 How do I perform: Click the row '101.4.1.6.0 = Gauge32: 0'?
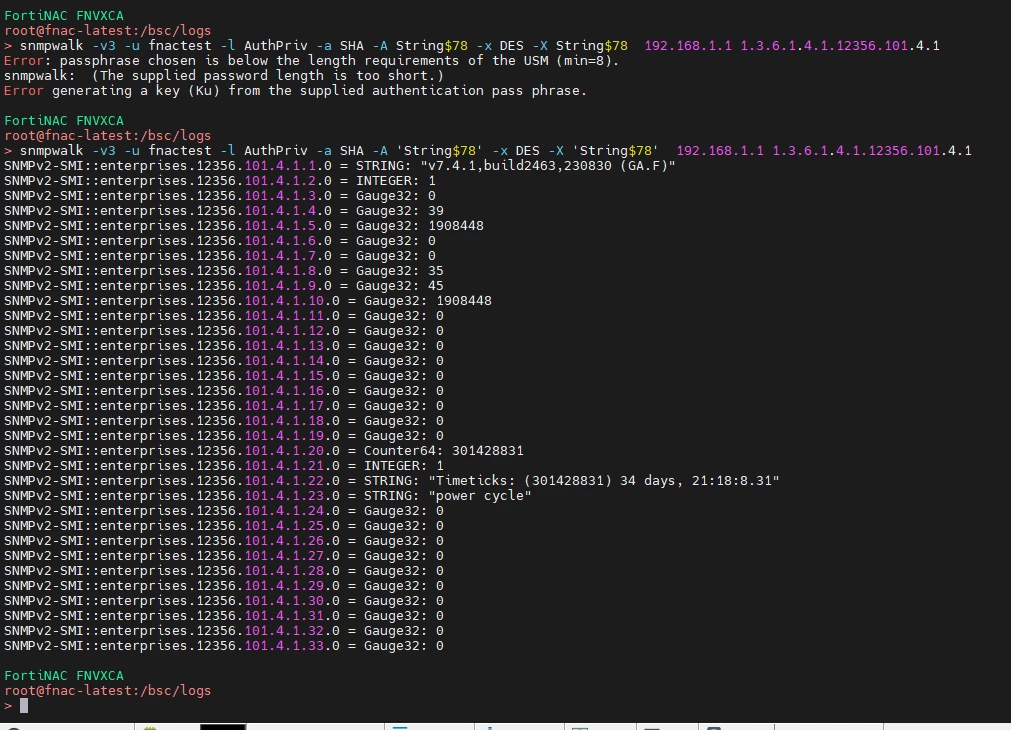[x=220, y=241]
